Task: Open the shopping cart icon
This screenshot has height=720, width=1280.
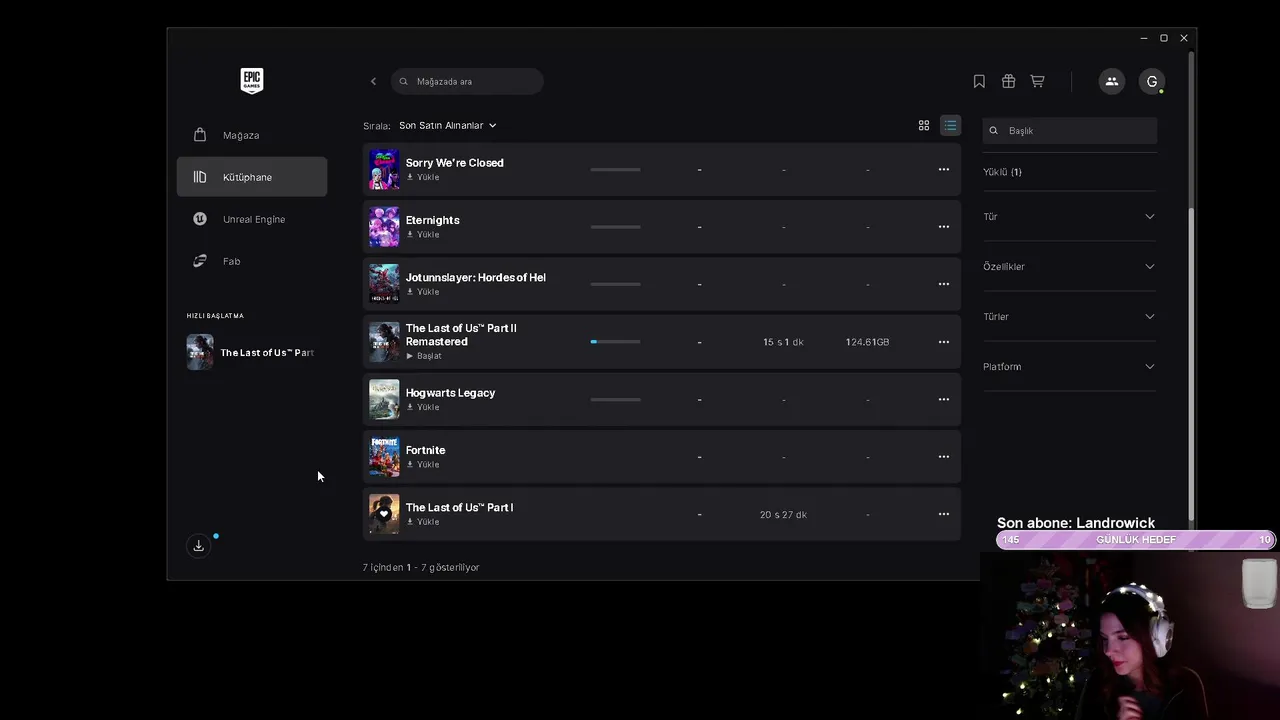Action: (x=1037, y=81)
